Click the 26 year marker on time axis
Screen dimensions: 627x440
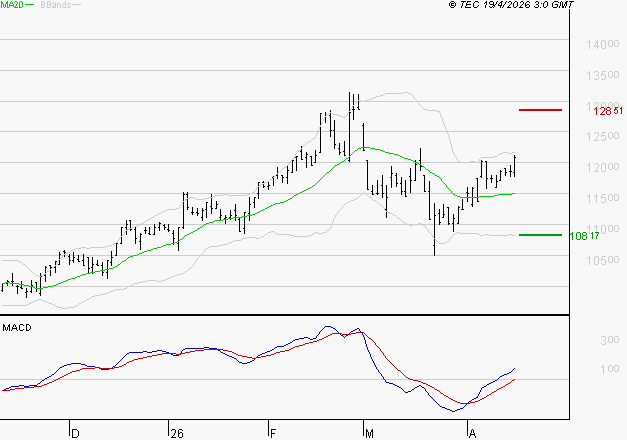pyautogui.click(x=177, y=433)
